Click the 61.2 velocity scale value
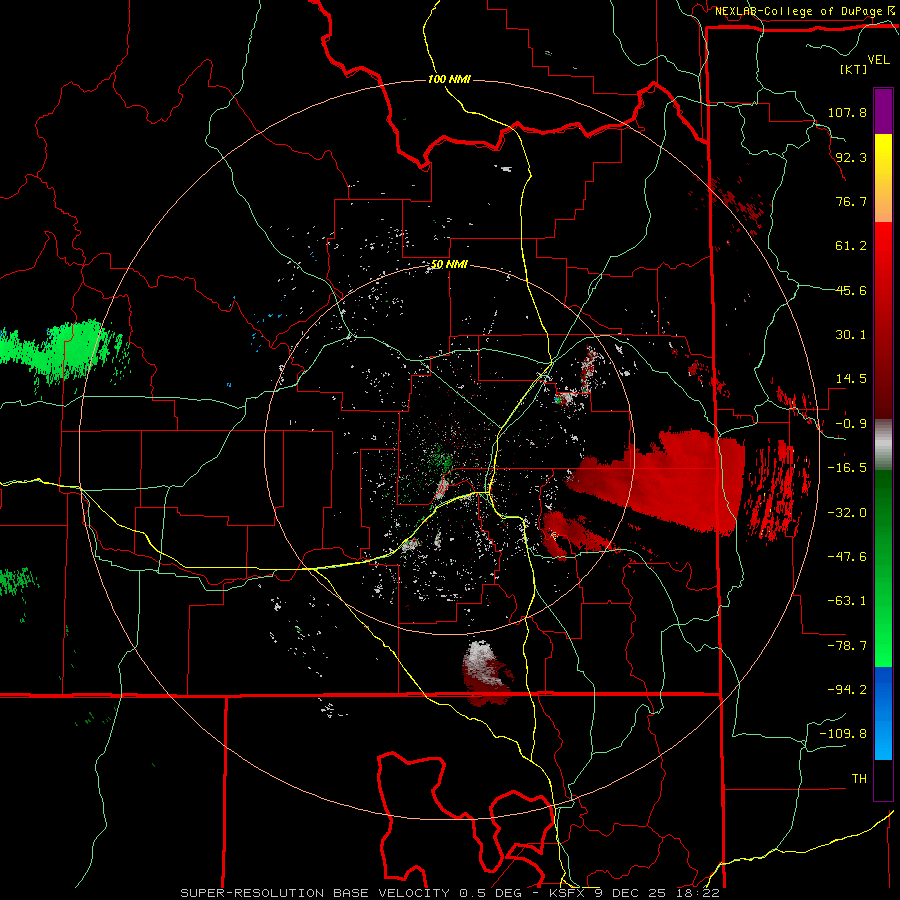Viewport: 900px width, 900px height. tap(851, 246)
